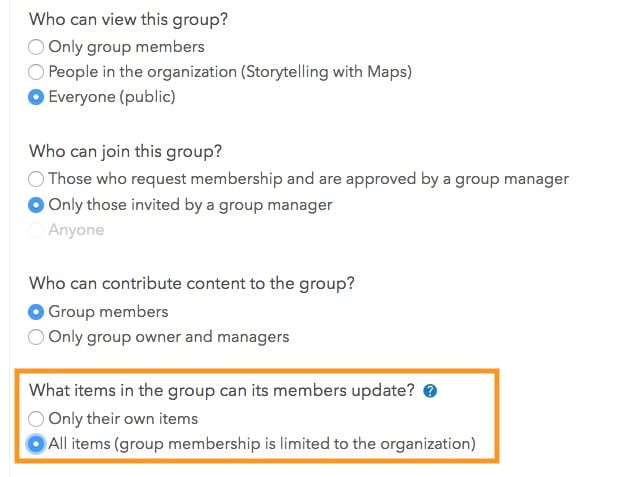Image resolution: width=632 pixels, height=477 pixels.
Task: Select the 'All items' update radio button
Action: point(37,444)
